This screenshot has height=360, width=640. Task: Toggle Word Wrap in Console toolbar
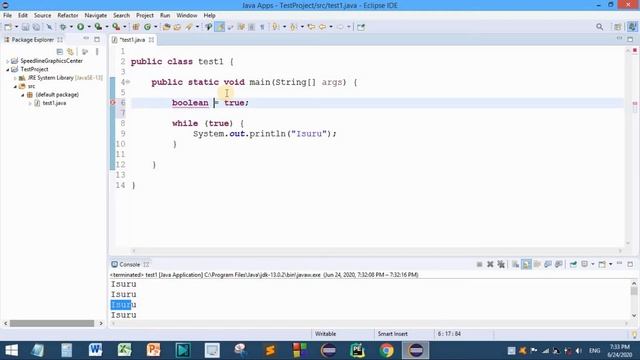537,264
